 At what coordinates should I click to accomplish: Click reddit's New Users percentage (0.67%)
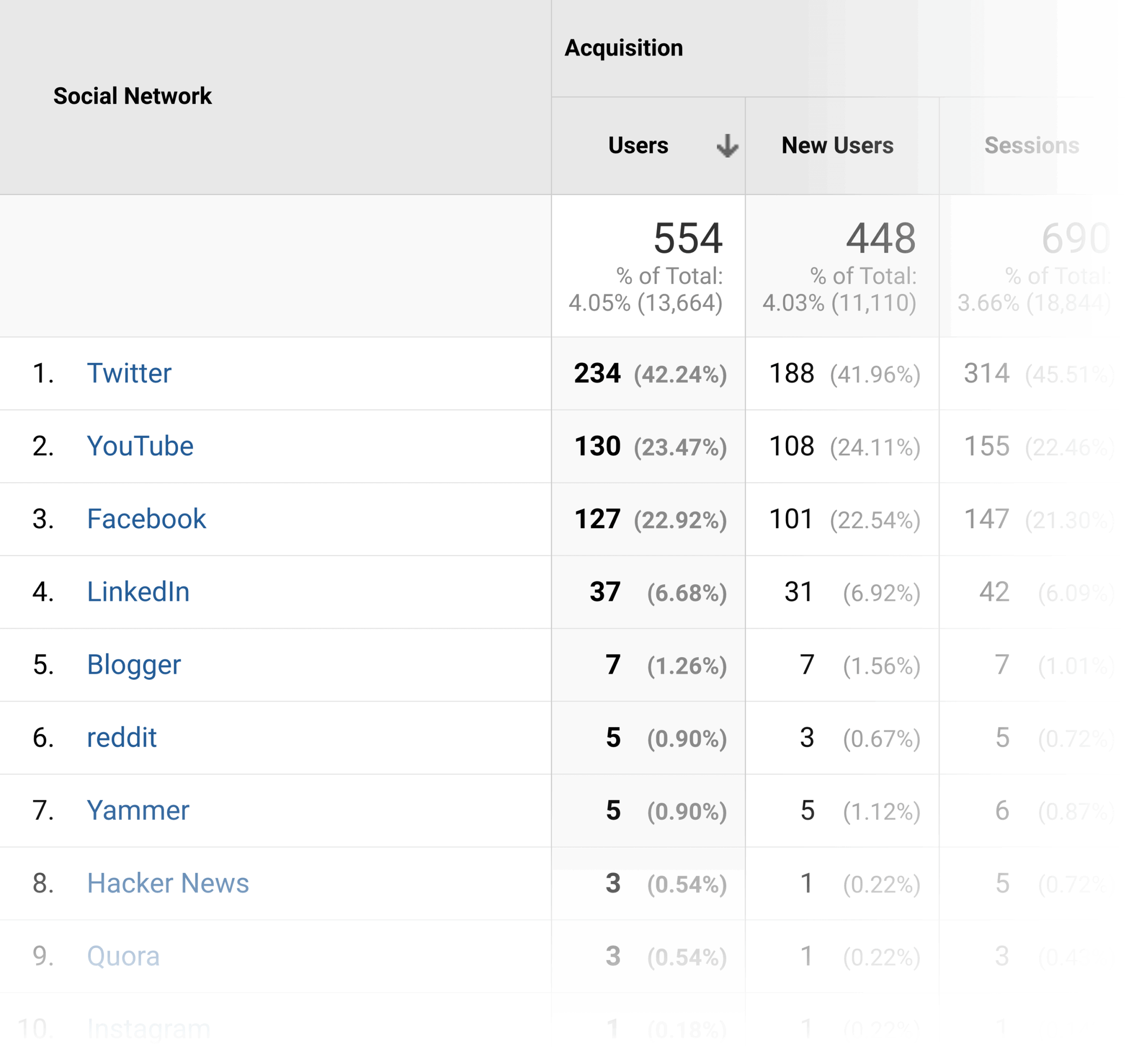tap(882, 739)
